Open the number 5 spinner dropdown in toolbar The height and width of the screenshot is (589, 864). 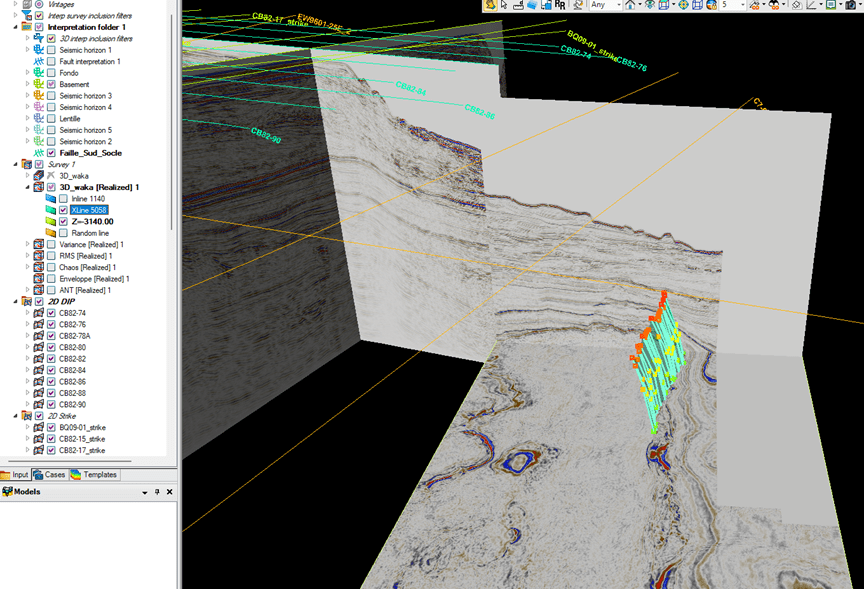pyautogui.click(x=743, y=6)
